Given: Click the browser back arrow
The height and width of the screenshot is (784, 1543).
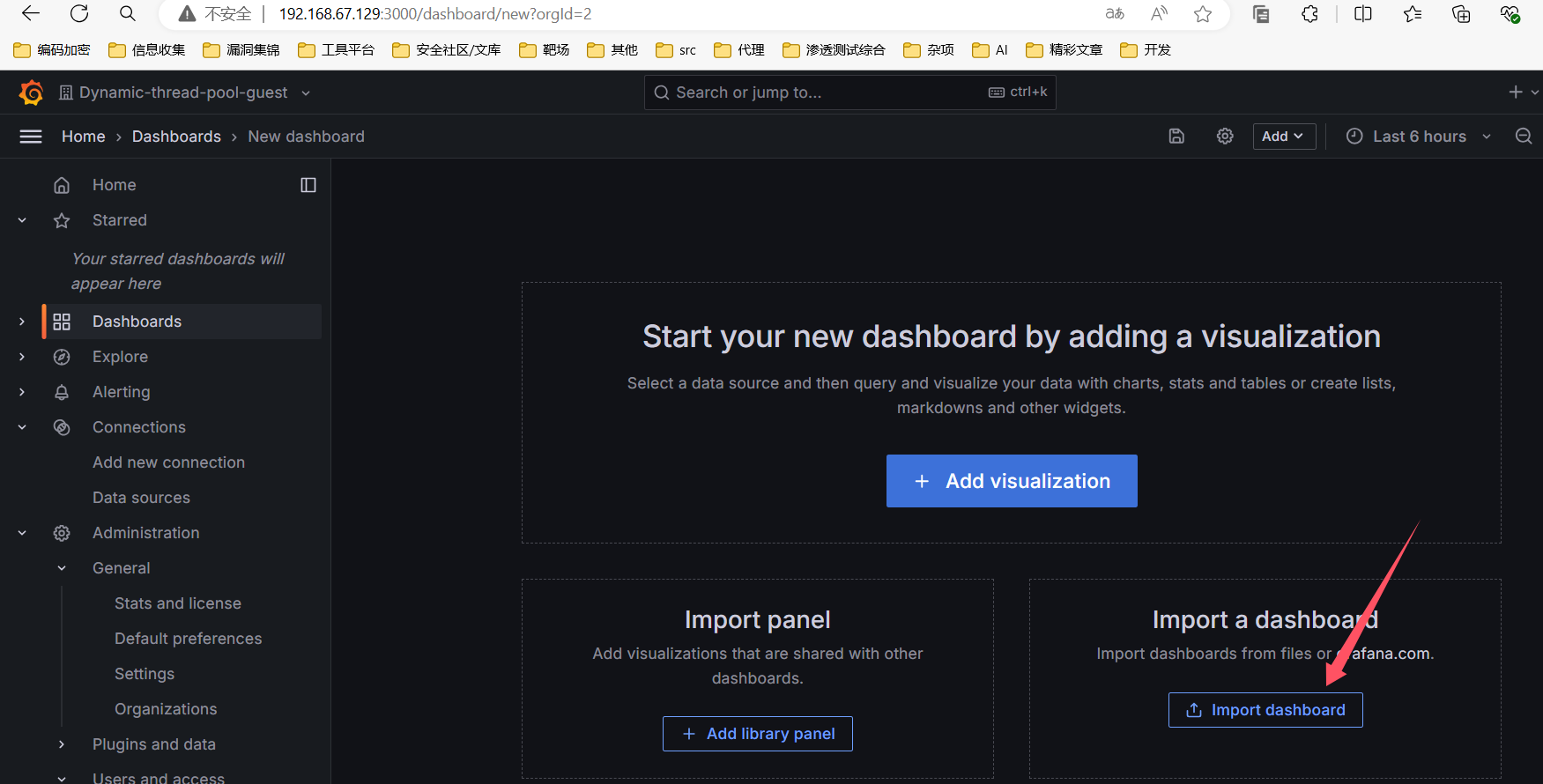Looking at the screenshot, I should coord(31,13).
